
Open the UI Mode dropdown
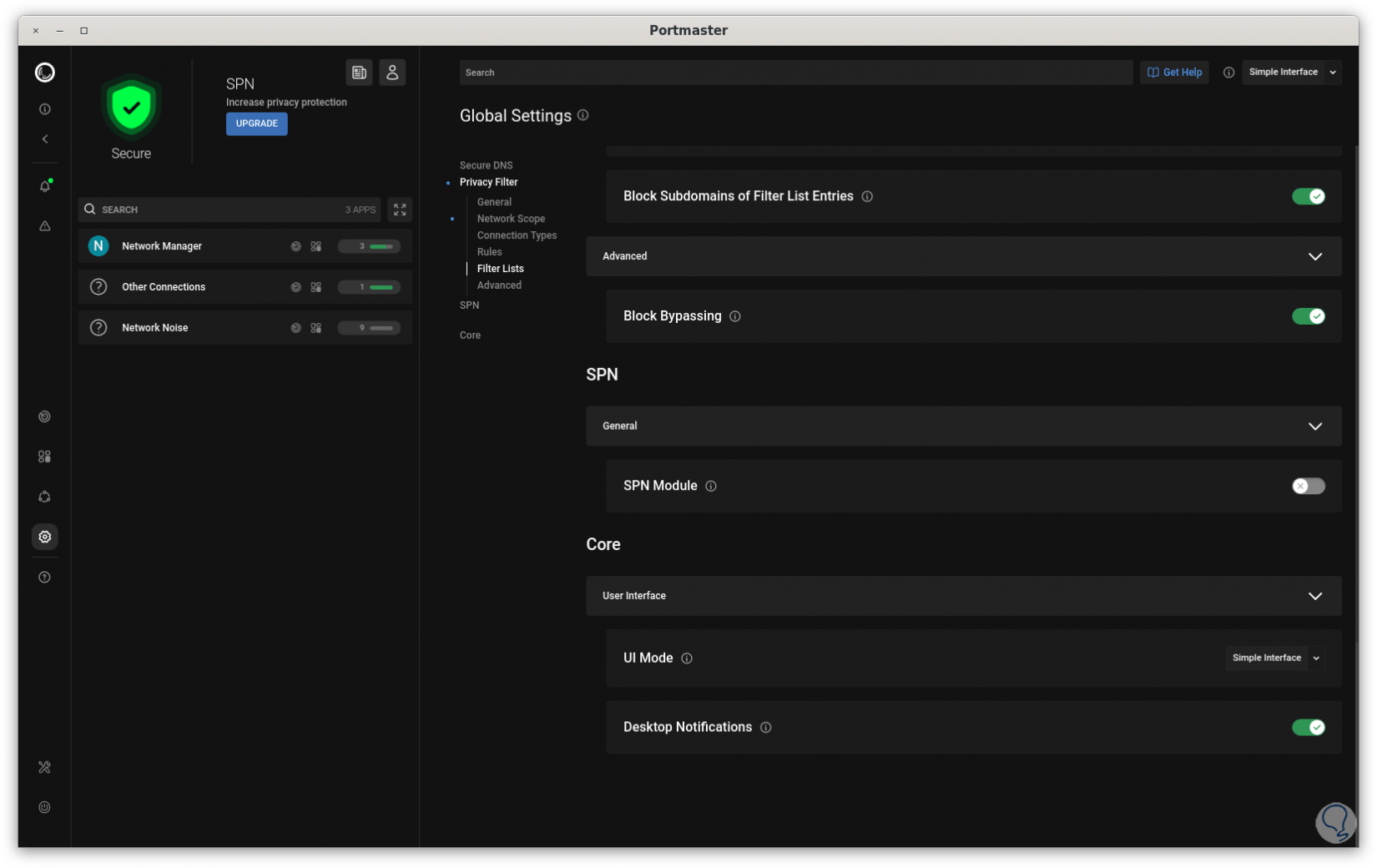1274,658
